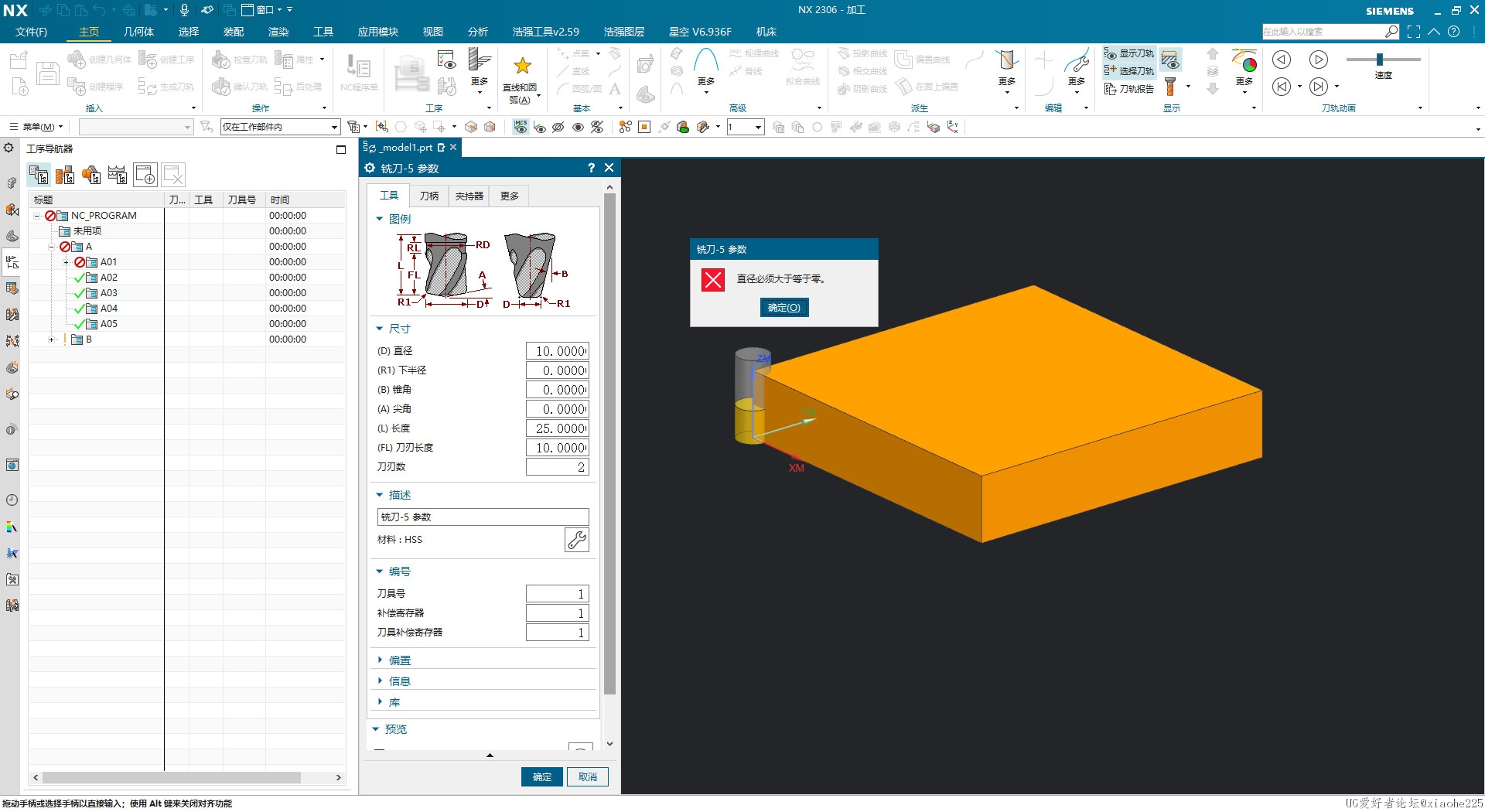Toggle the hatched toolpath display eye button

1170,60
